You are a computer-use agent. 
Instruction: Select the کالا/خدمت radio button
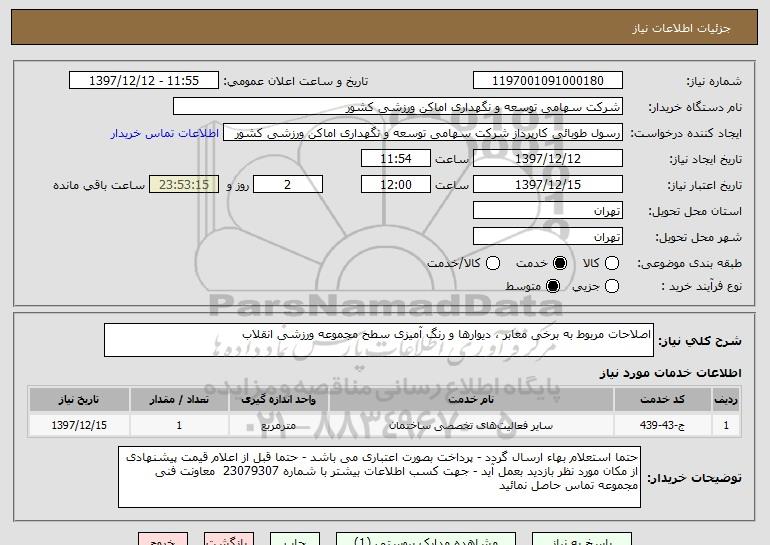coord(493,264)
